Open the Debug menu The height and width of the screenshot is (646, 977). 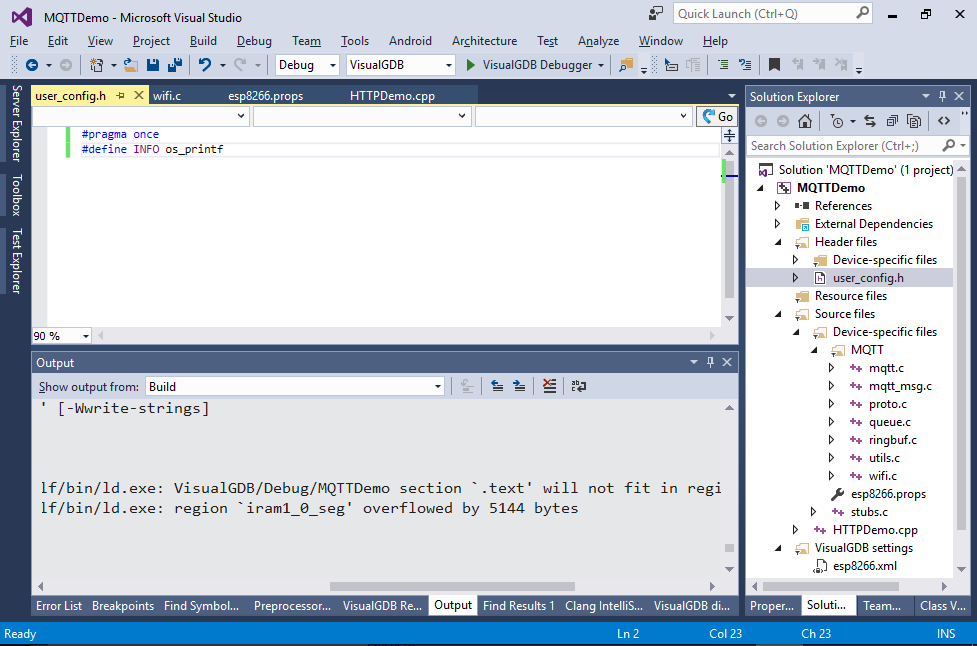pyautogui.click(x=254, y=40)
